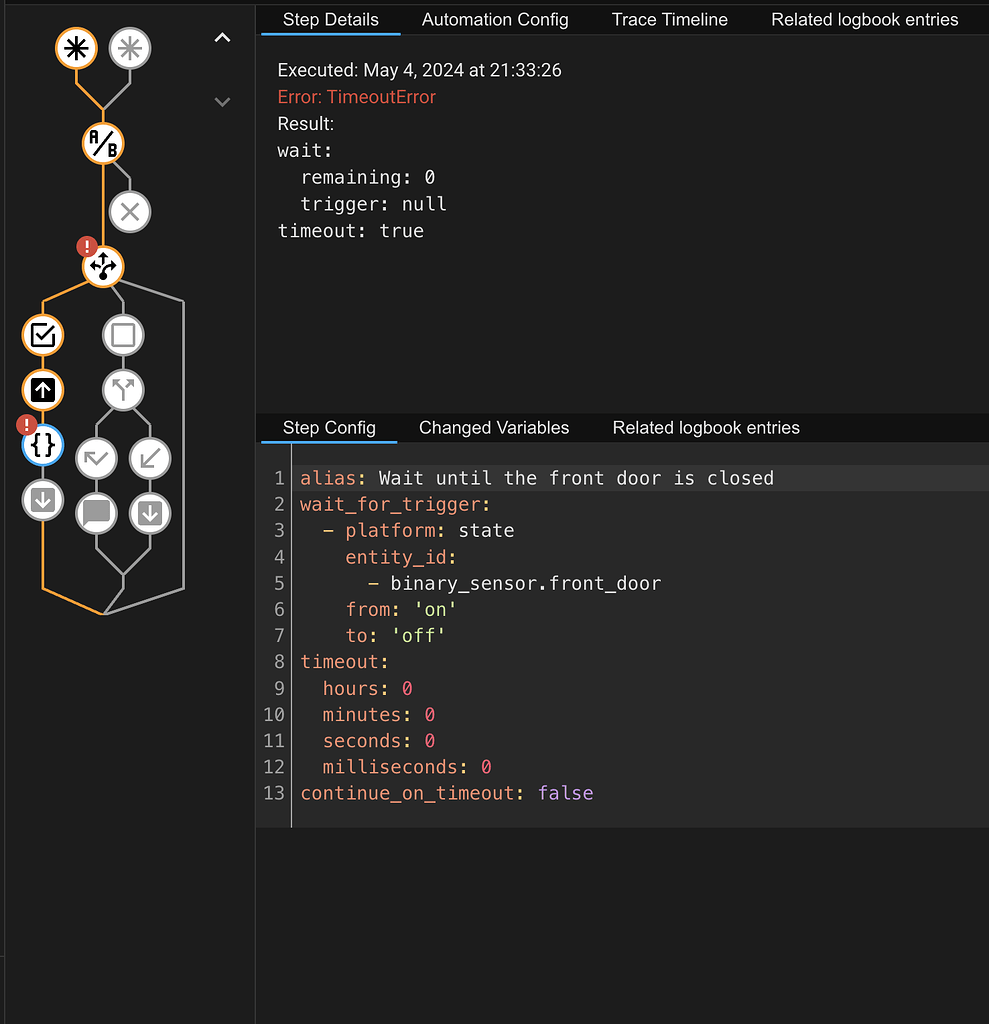The width and height of the screenshot is (989, 1024).
Task: Click the black upward-arrow action node
Action: (43, 390)
